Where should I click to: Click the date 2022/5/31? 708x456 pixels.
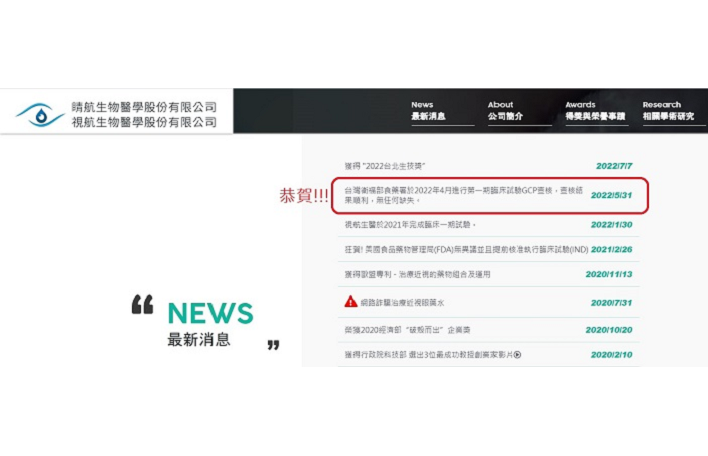point(611,195)
